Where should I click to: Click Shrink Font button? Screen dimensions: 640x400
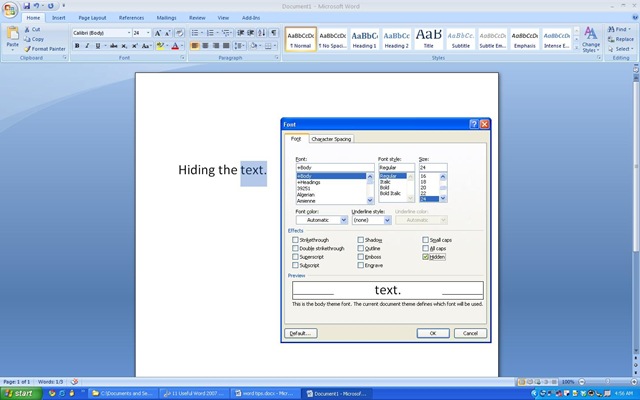[x=167, y=33]
